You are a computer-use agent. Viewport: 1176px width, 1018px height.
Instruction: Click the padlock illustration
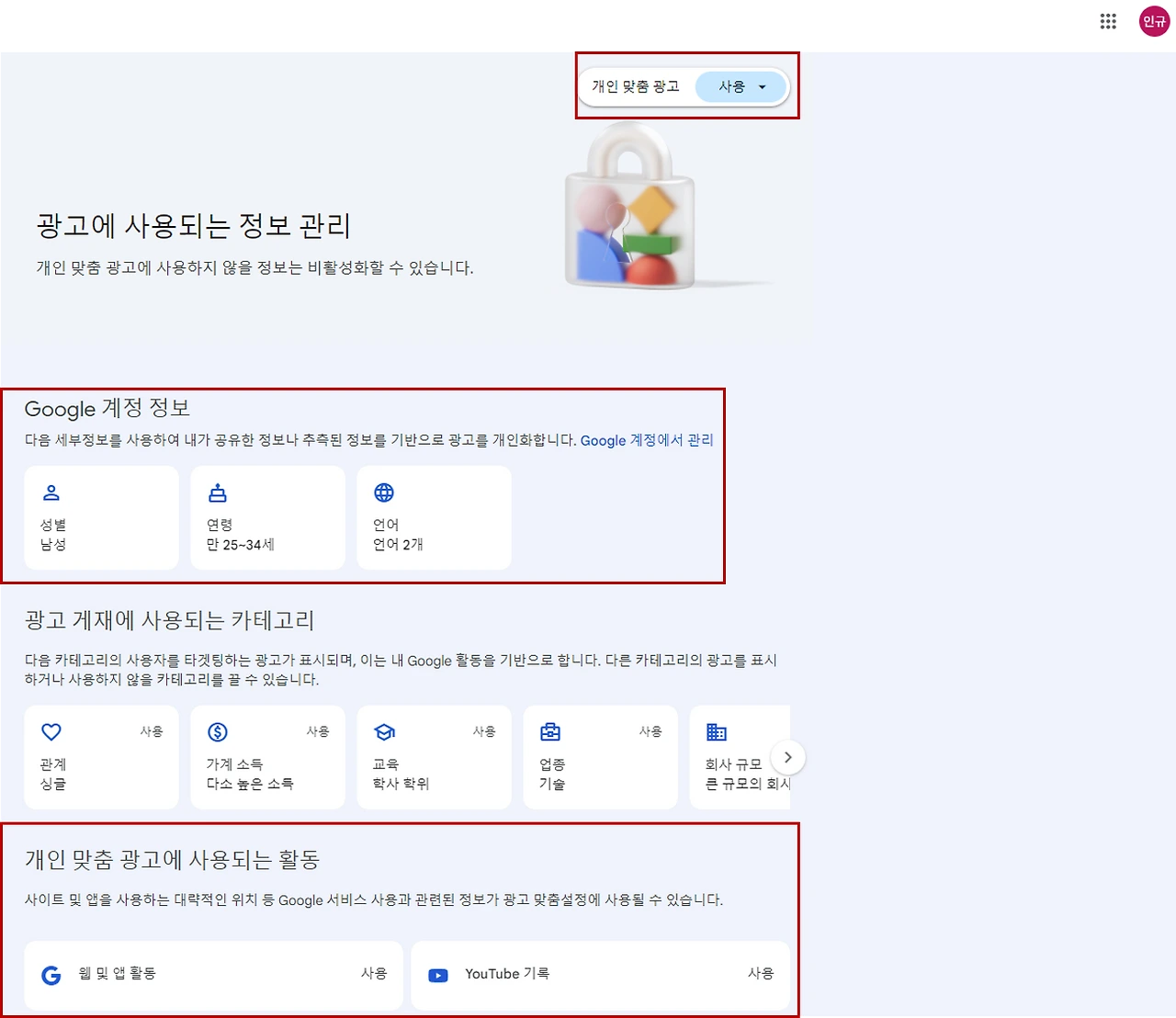pyautogui.click(x=630, y=207)
